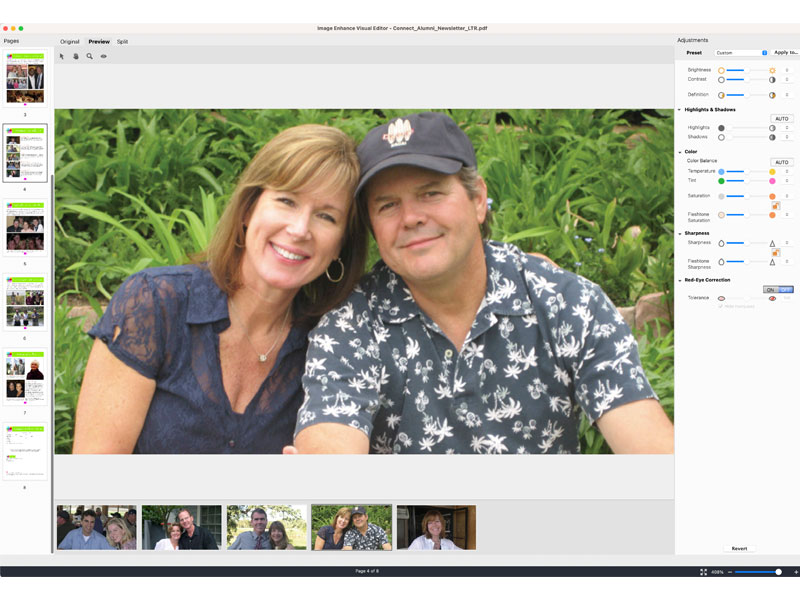Collapse the Sharpness section
The image size is (800, 600).
point(679,233)
